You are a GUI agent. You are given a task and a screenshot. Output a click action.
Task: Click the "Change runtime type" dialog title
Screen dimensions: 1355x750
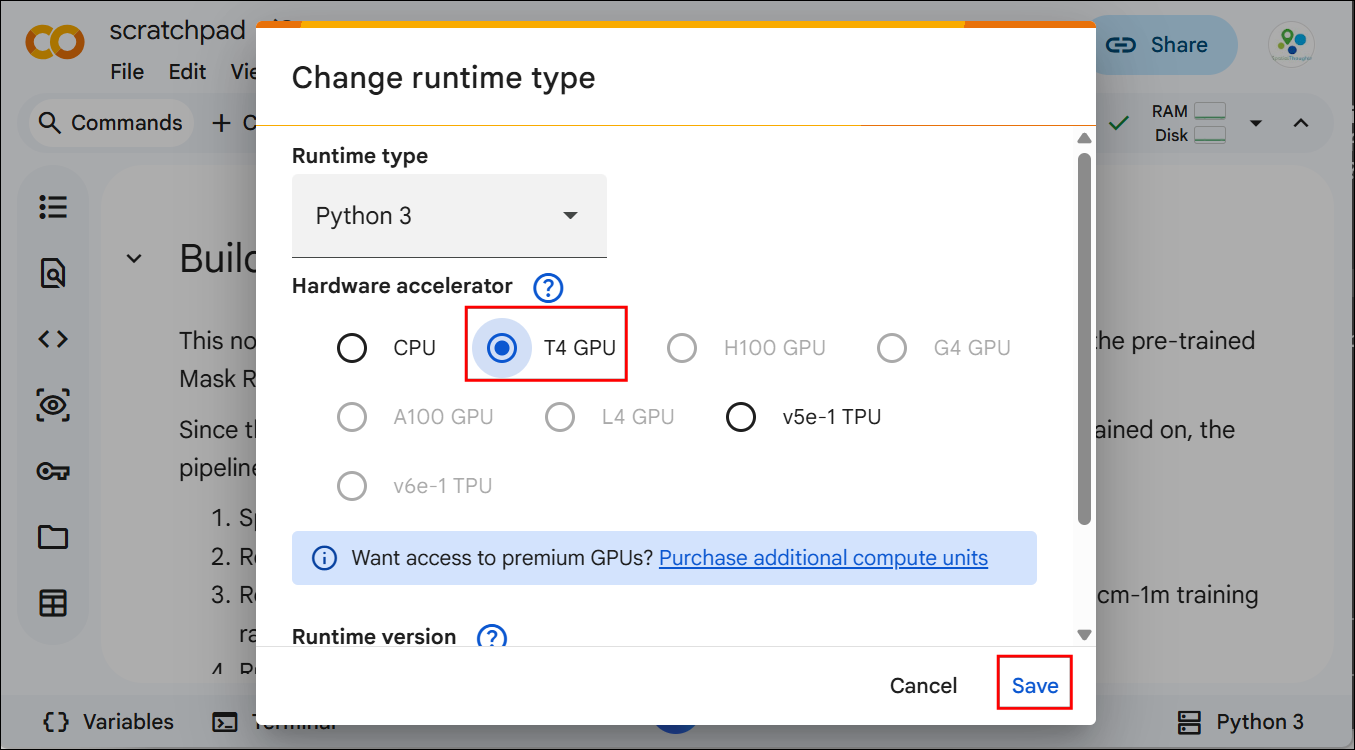[x=443, y=78]
